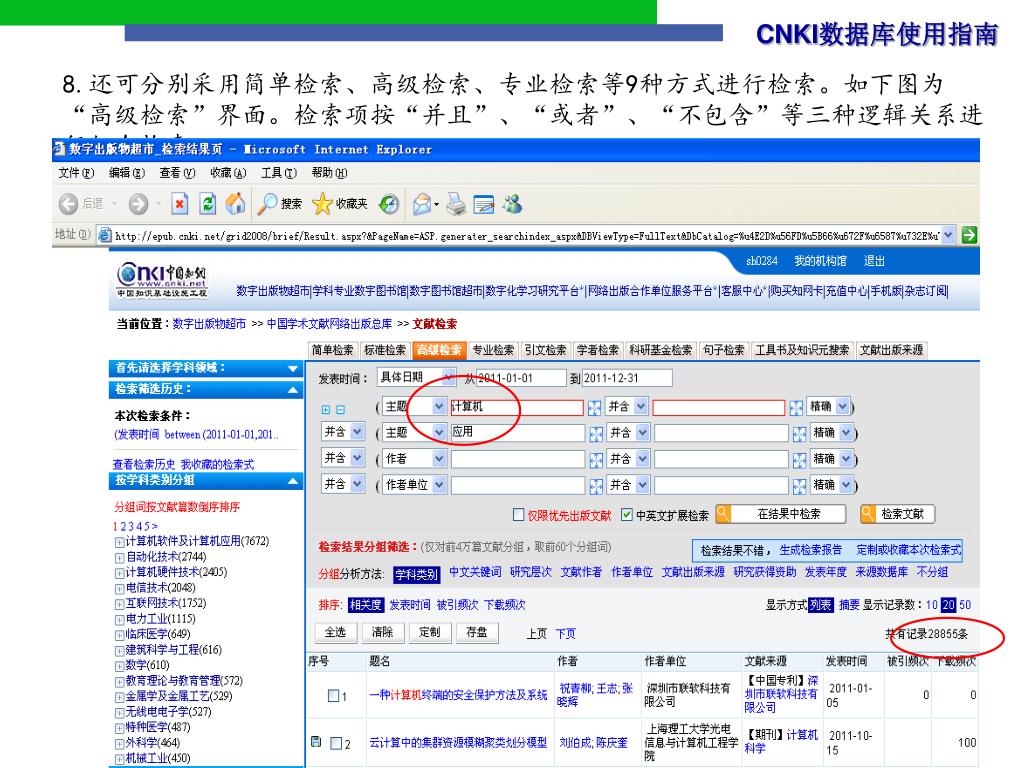This screenshot has width=1024, height=768.
Task: Open the 作者 field type dropdown
Action: tap(440, 458)
